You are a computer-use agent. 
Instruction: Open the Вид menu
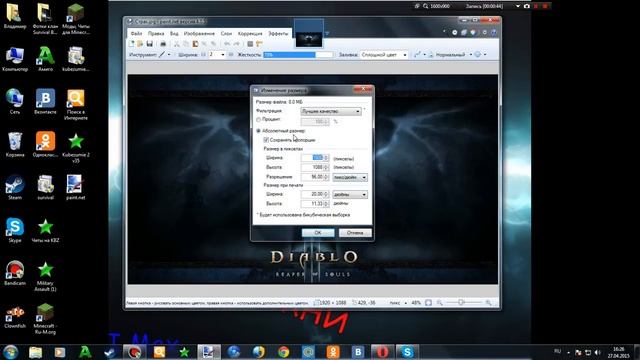click(174, 33)
